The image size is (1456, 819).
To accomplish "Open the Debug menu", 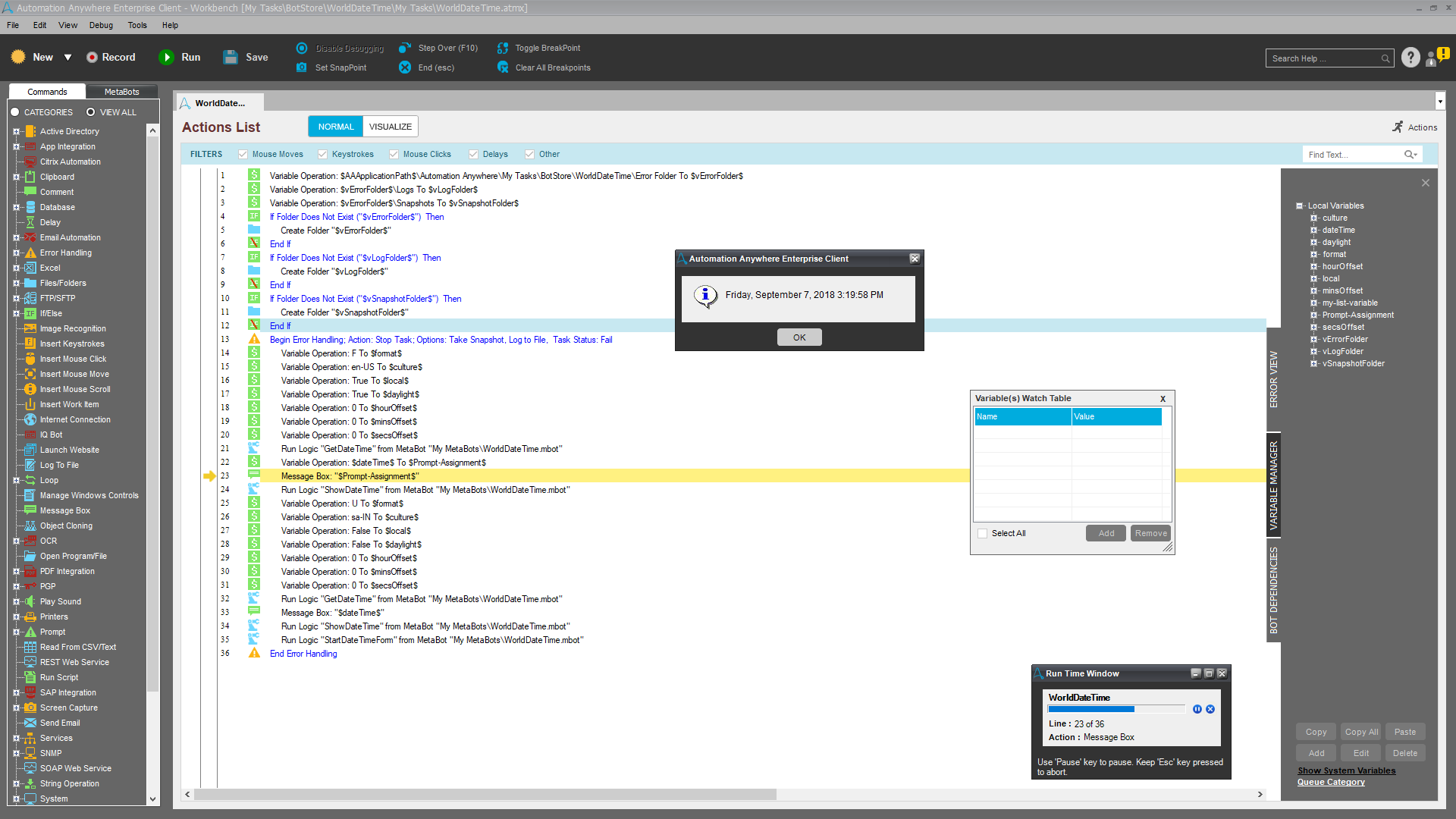I will (101, 25).
